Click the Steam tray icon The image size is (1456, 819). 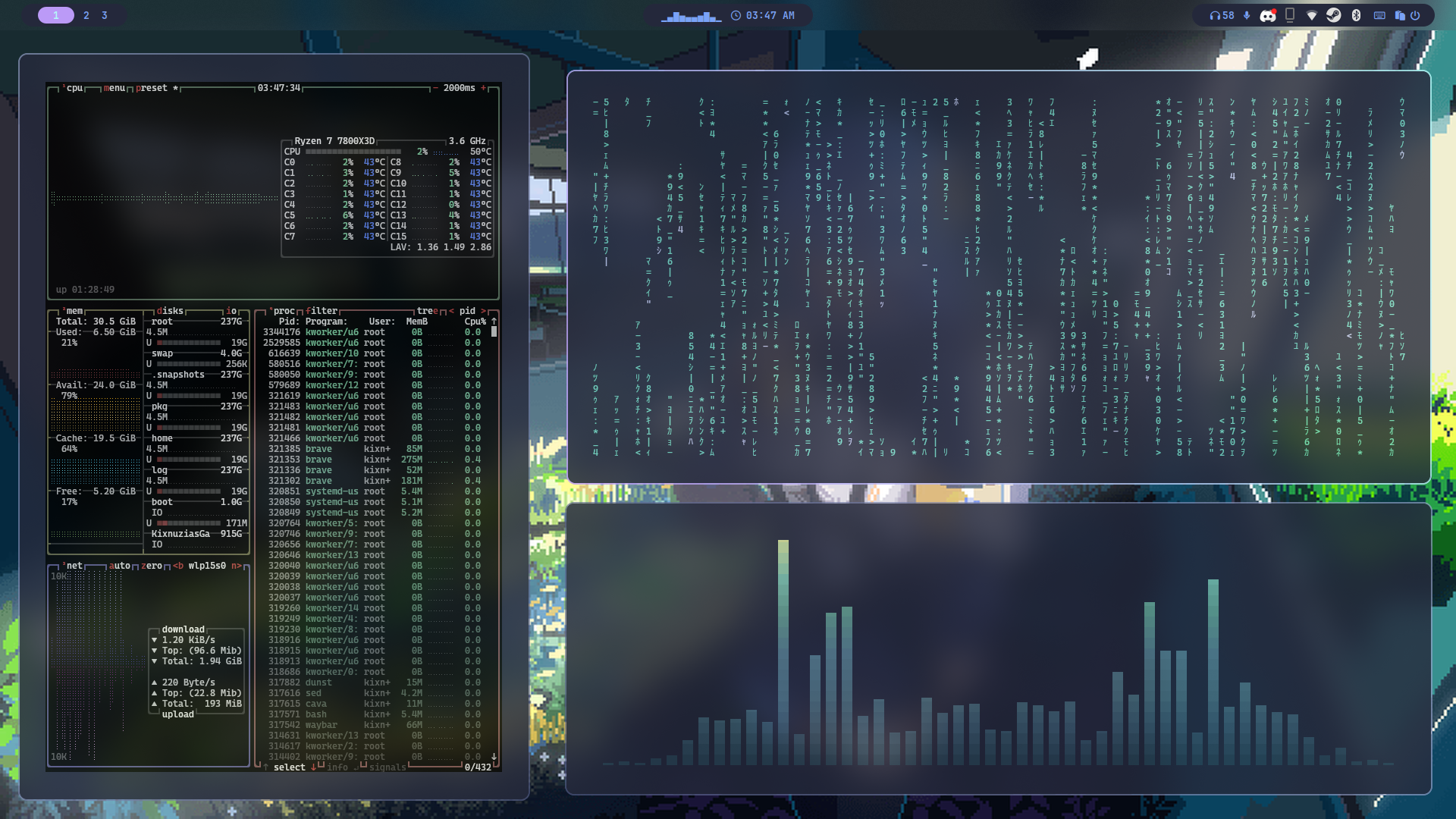tap(1333, 15)
